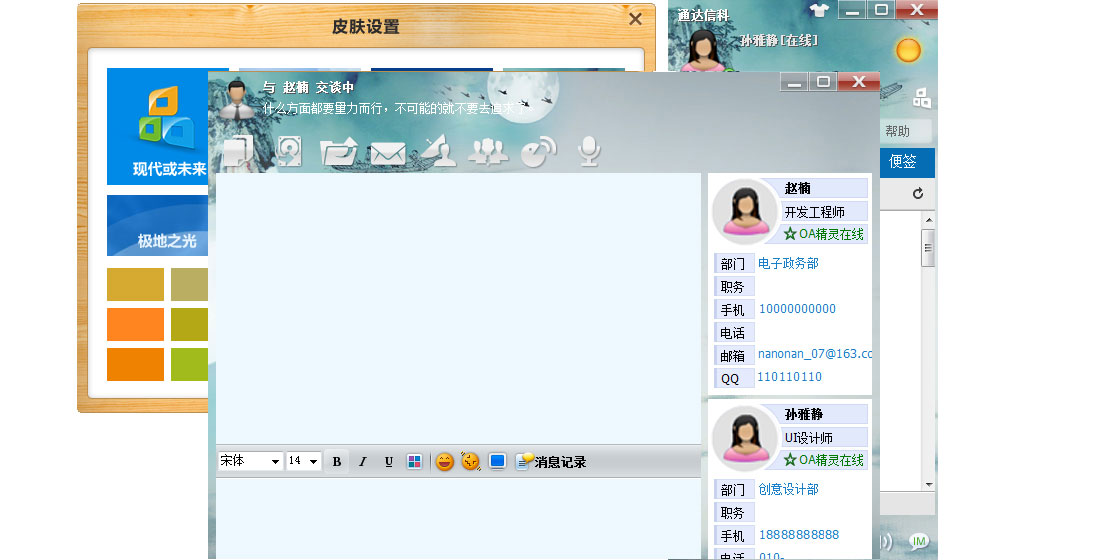Click the send file folder icon

(338, 152)
